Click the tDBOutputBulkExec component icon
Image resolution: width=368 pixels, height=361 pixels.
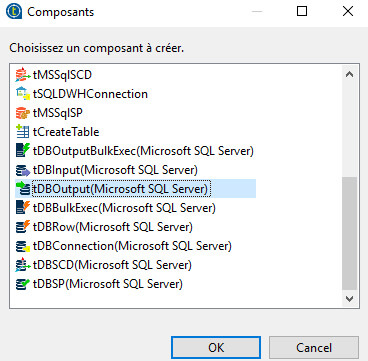point(23,151)
